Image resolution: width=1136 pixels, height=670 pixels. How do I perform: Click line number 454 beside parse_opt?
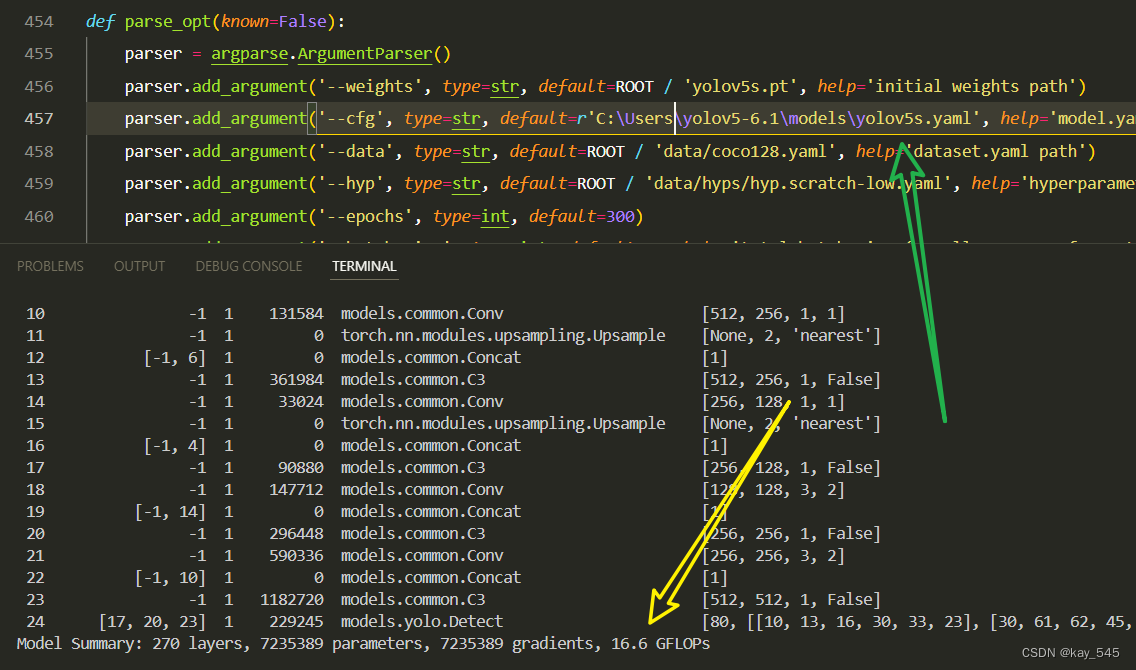[38, 21]
